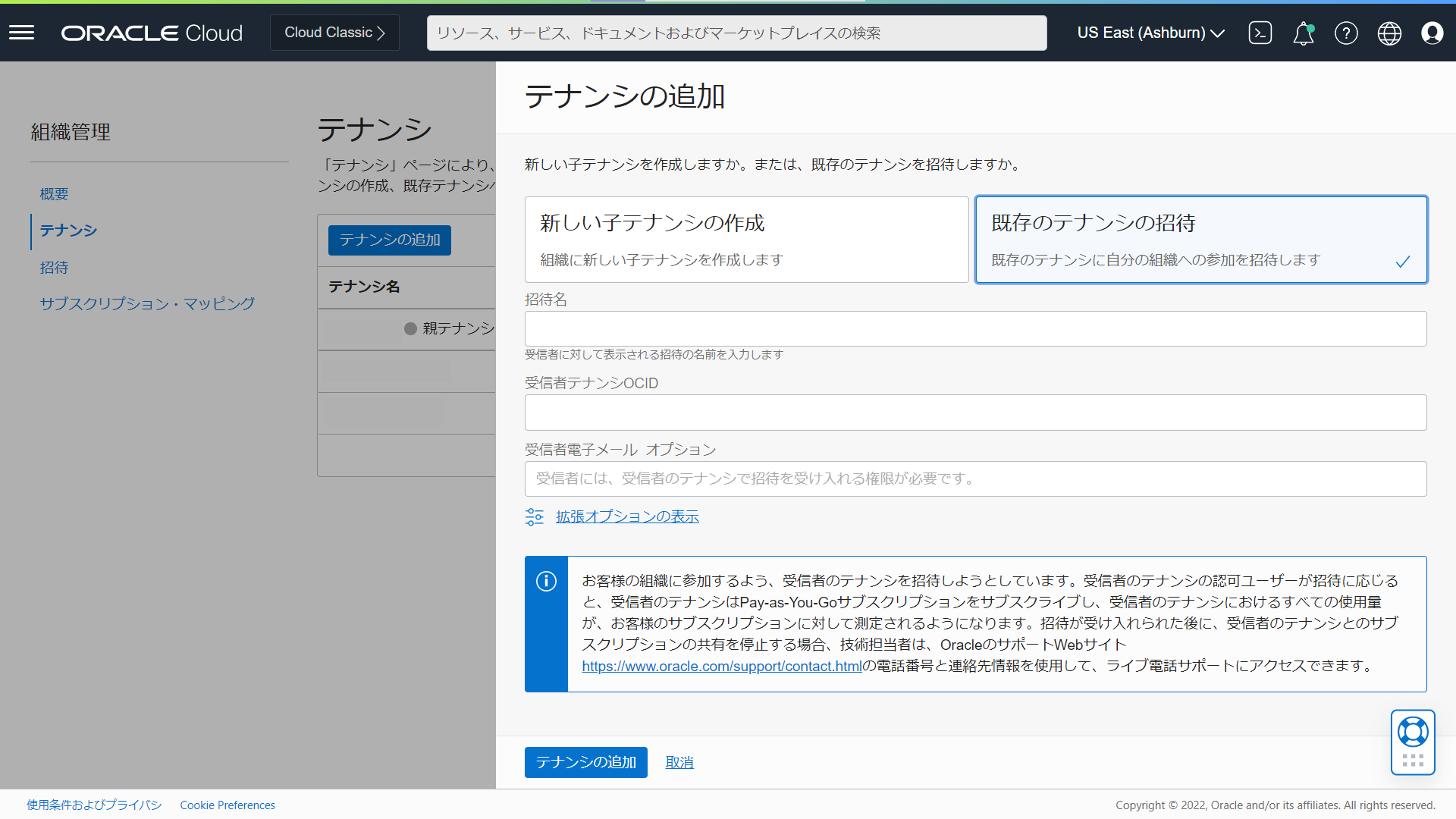Screen dimensions: 1456x819
Task: Expand the US East (Ashburn) region dropdown
Action: pos(1150,33)
